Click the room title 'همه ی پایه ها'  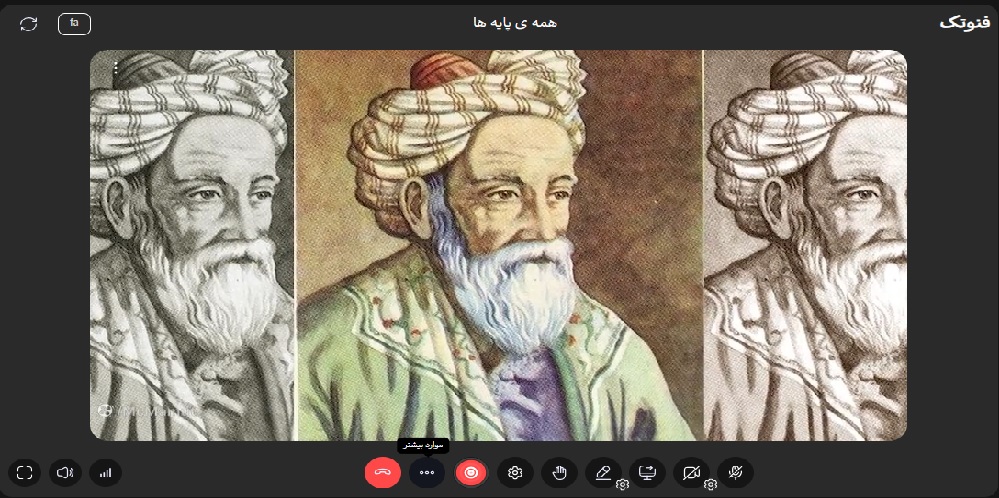point(515,23)
